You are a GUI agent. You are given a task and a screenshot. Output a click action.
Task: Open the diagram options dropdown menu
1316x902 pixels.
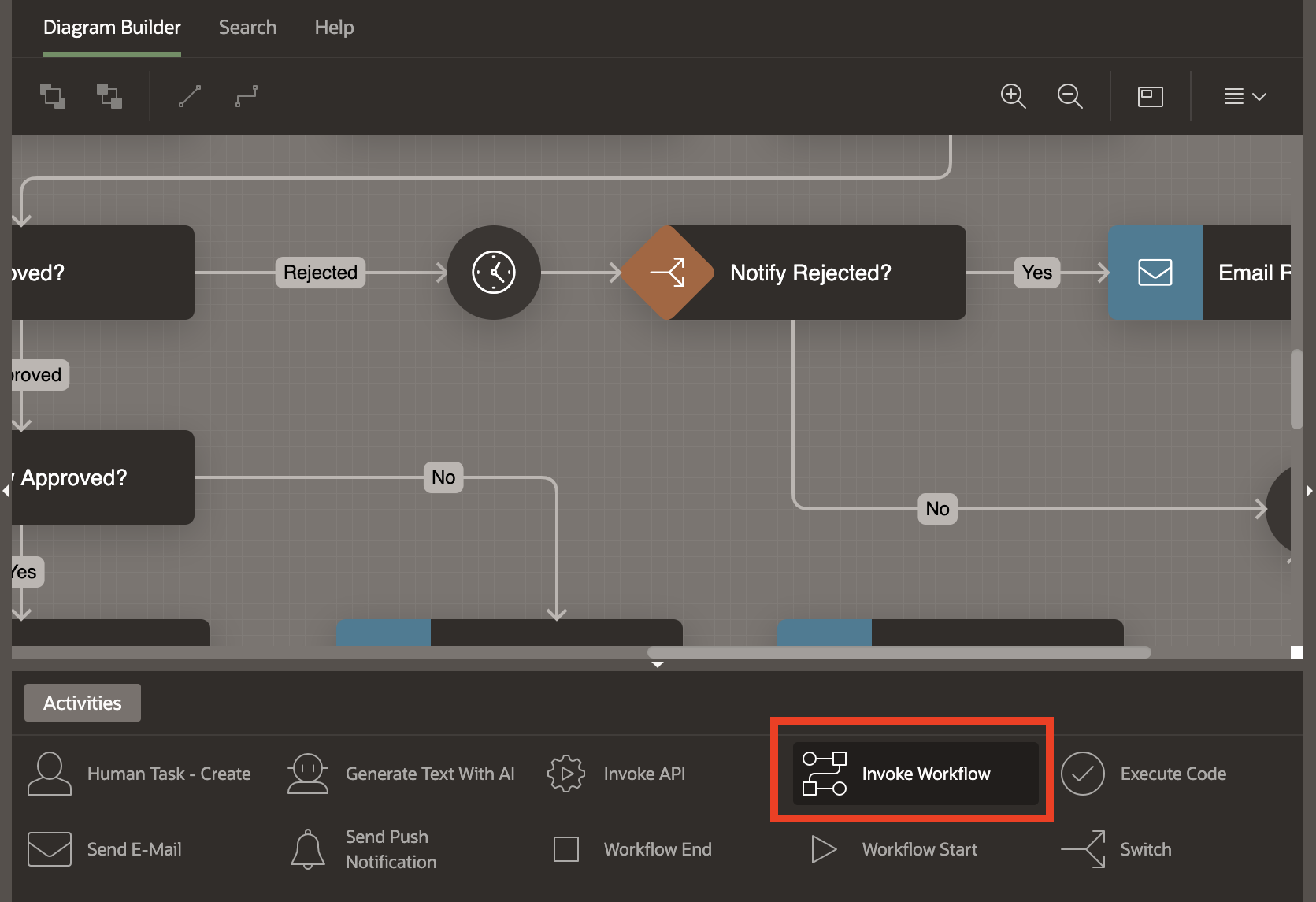1244,96
